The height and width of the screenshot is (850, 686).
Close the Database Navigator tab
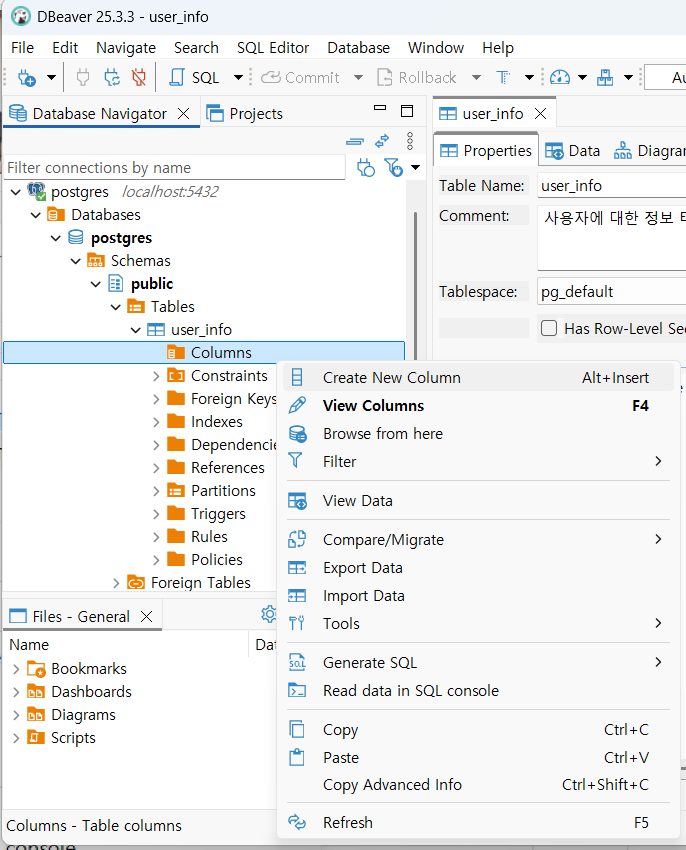pyautogui.click(x=184, y=113)
